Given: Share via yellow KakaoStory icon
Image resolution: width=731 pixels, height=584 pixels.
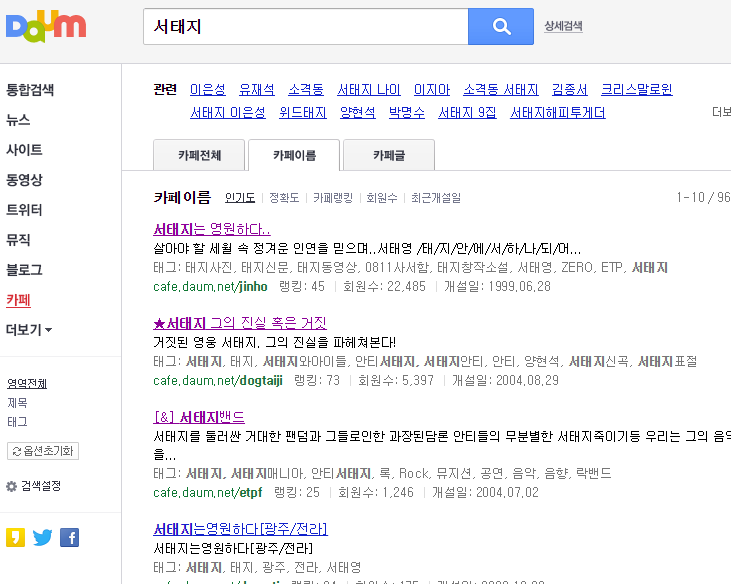Looking at the screenshot, I should [x=15, y=537].
